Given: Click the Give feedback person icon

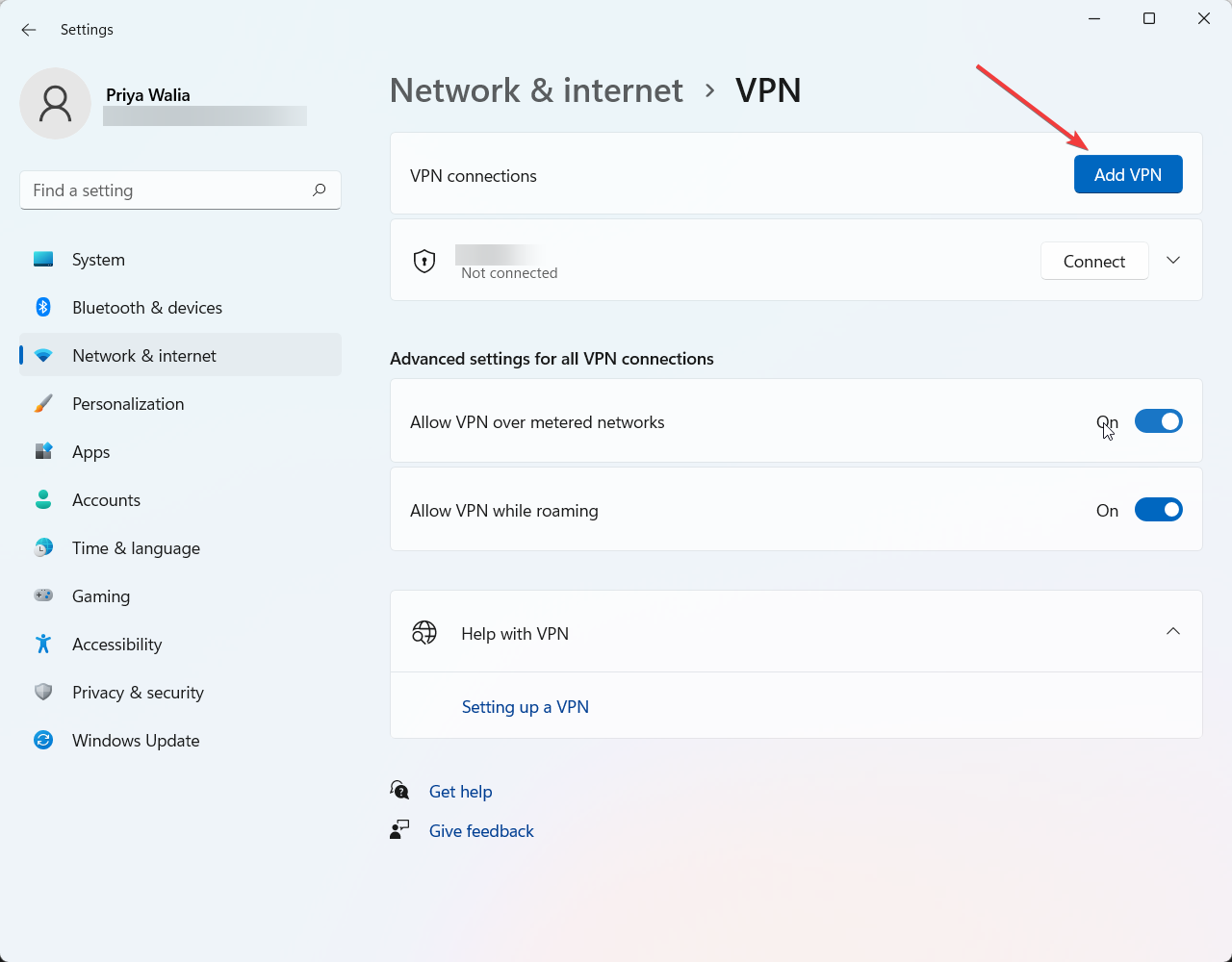Looking at the screenshot, I should point(399,829).
